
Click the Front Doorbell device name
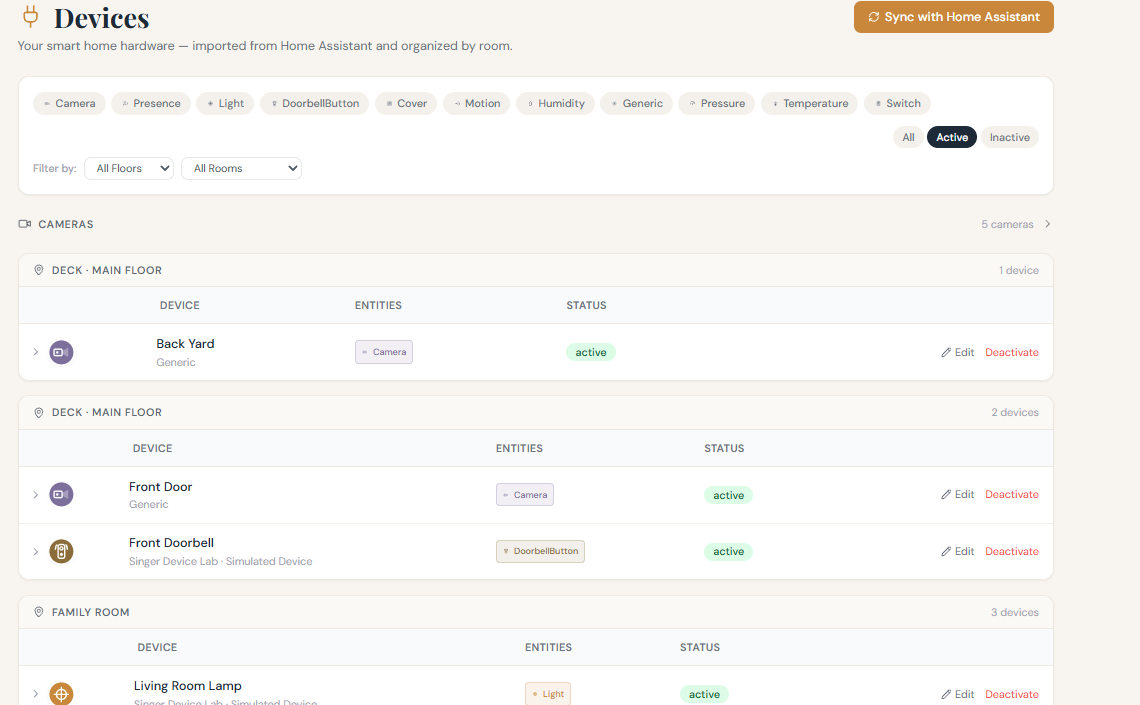coord(172,543)
